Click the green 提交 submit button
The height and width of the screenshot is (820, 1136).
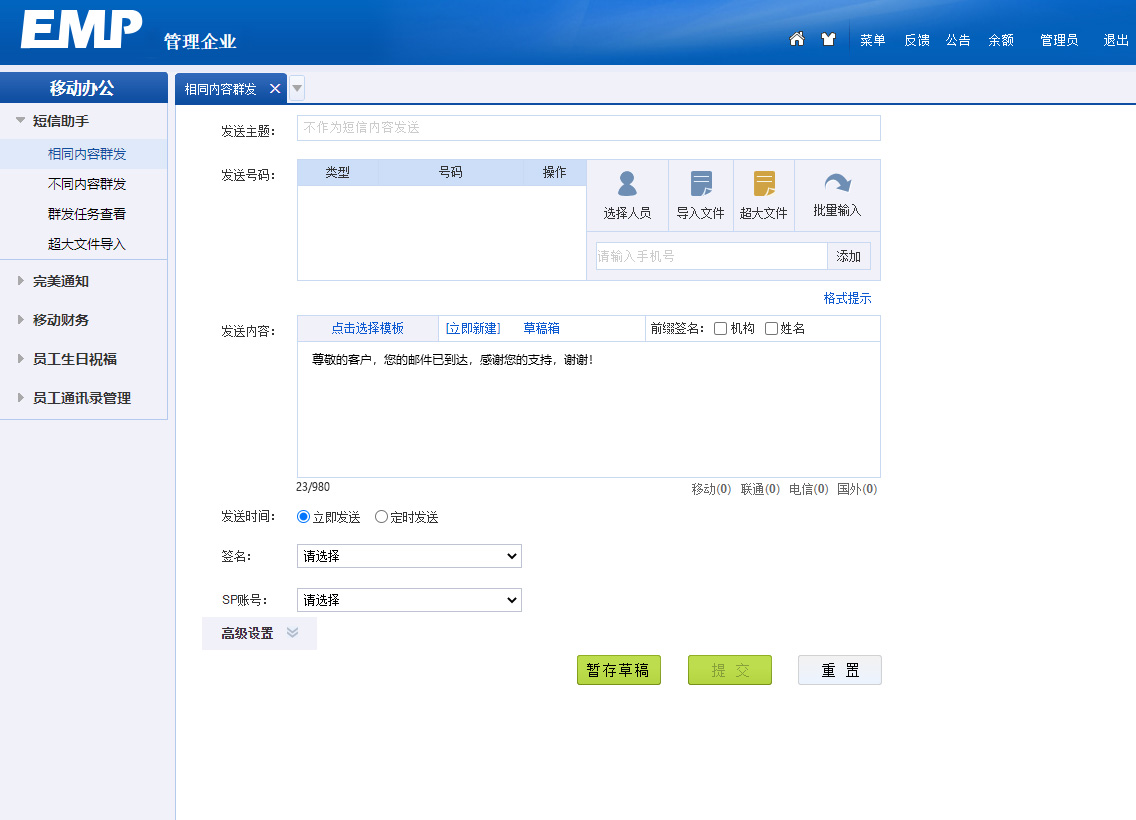click(x=729, y=670)
